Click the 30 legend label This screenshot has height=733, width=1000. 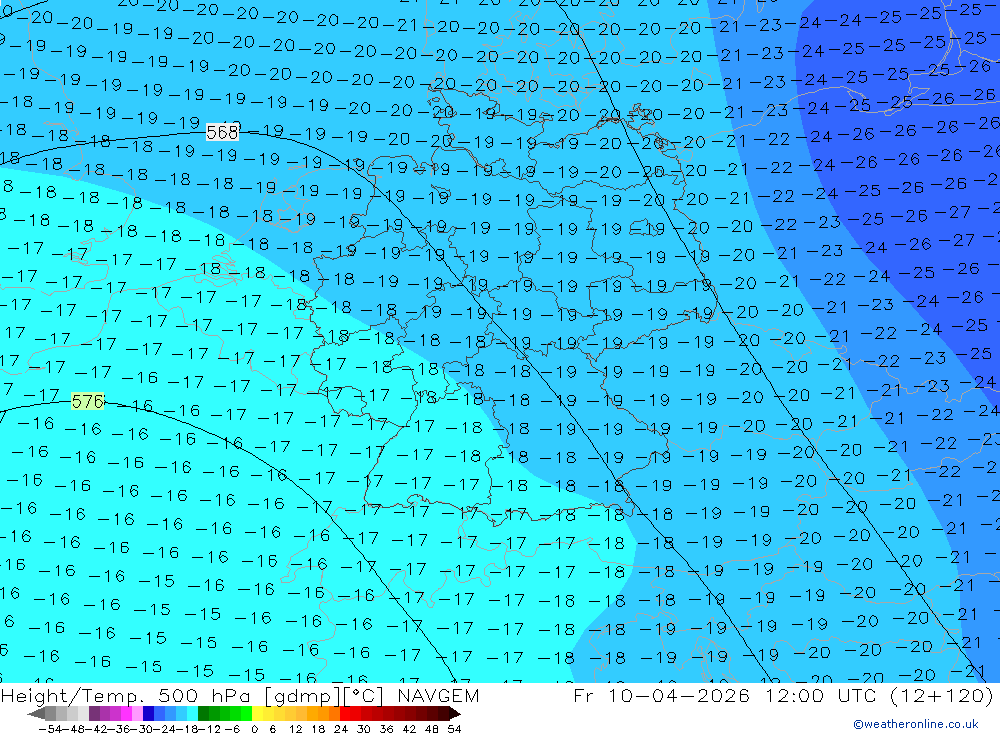coord(364,729)
